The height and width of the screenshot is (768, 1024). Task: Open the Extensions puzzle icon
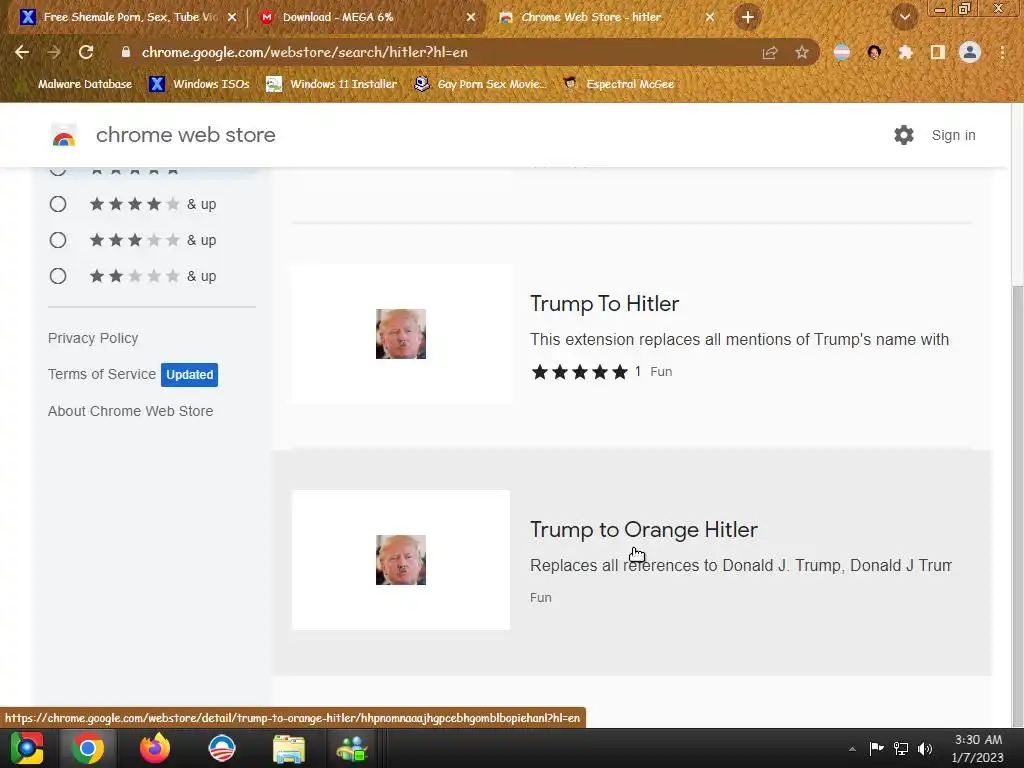coord(906,53)
